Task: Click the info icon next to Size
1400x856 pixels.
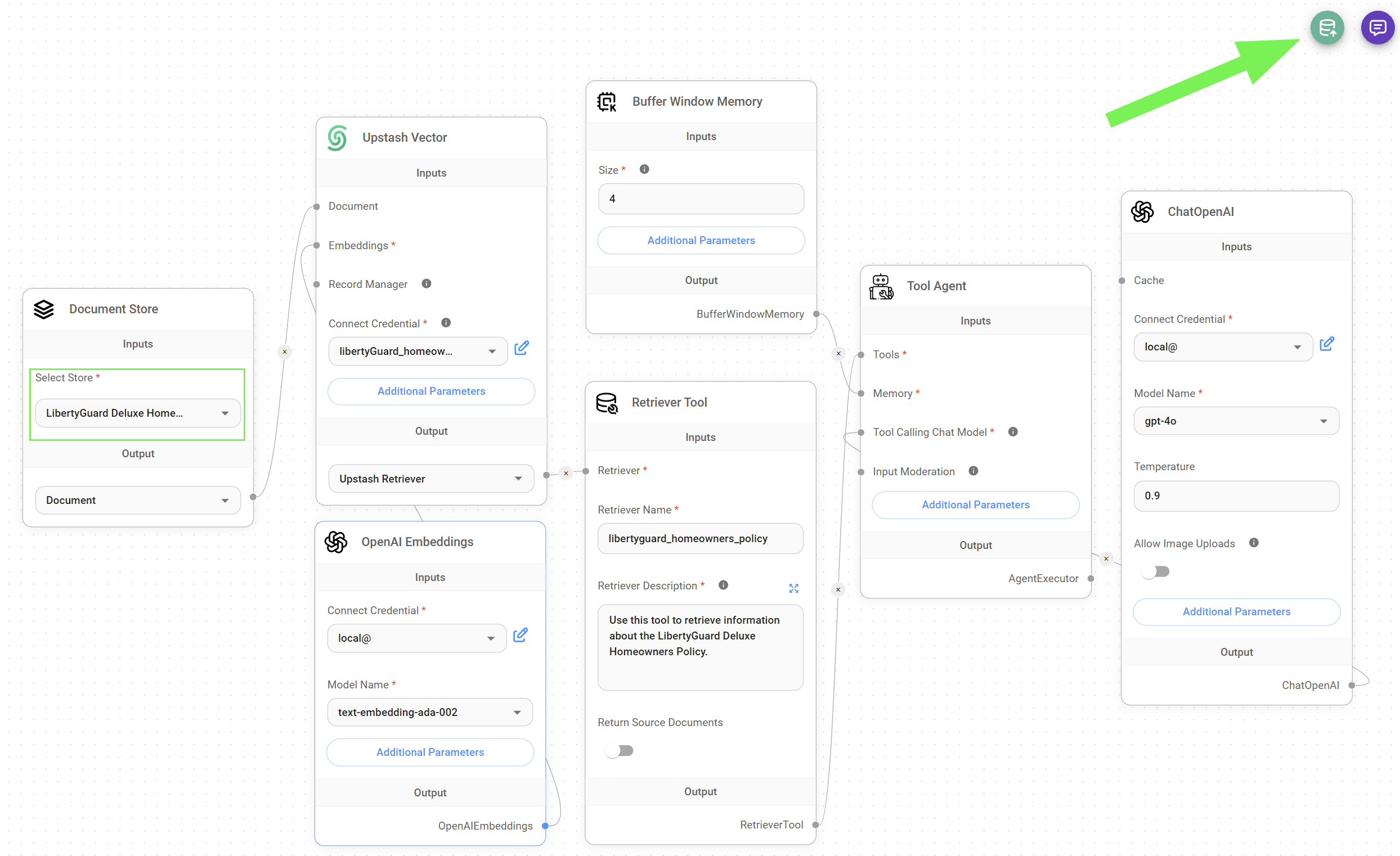Action: point(644,169)
